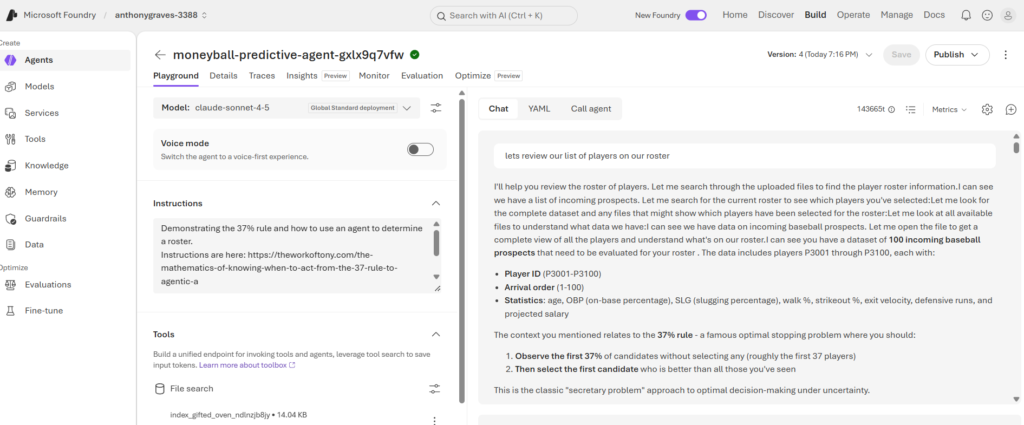Screen dimensions: 1024x425
Task: Click the 143665t token count
Action: point(871,110)
